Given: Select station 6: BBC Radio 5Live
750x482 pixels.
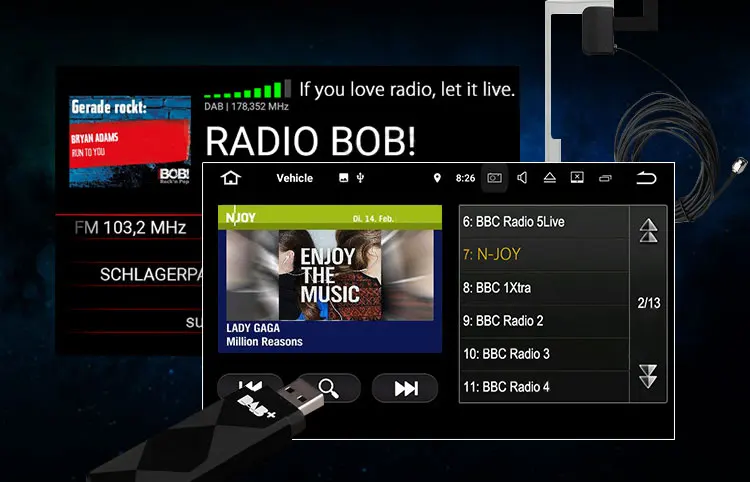Looking at the screenshot, I should pos(544,222).
